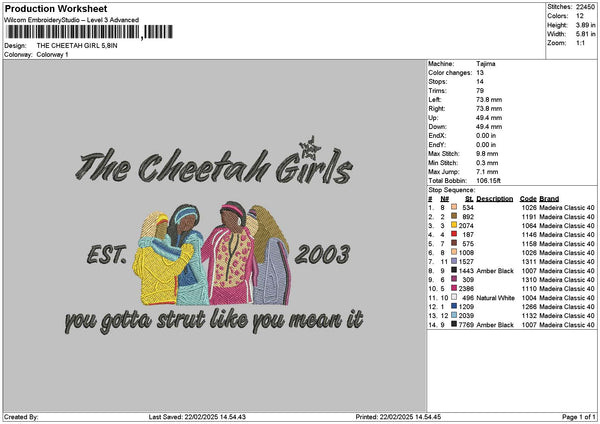Click the Page 1 of 1 footer text
The image size is (600, 424).
[579, 417]
